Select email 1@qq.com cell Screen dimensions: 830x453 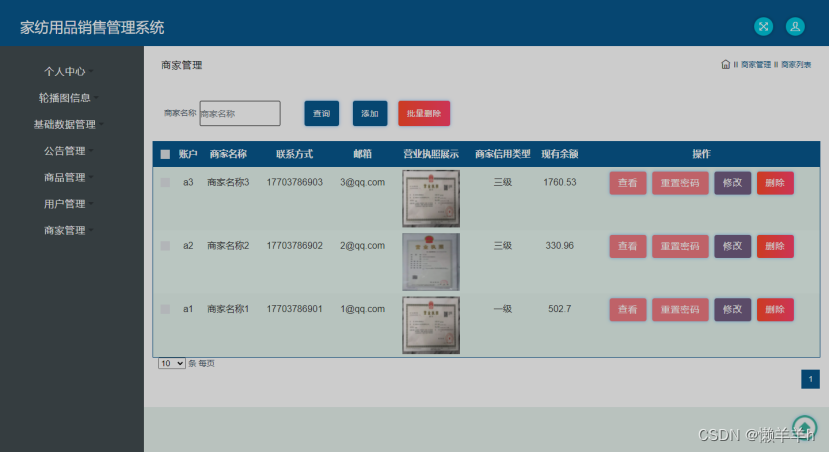click(x=363, y=309)
